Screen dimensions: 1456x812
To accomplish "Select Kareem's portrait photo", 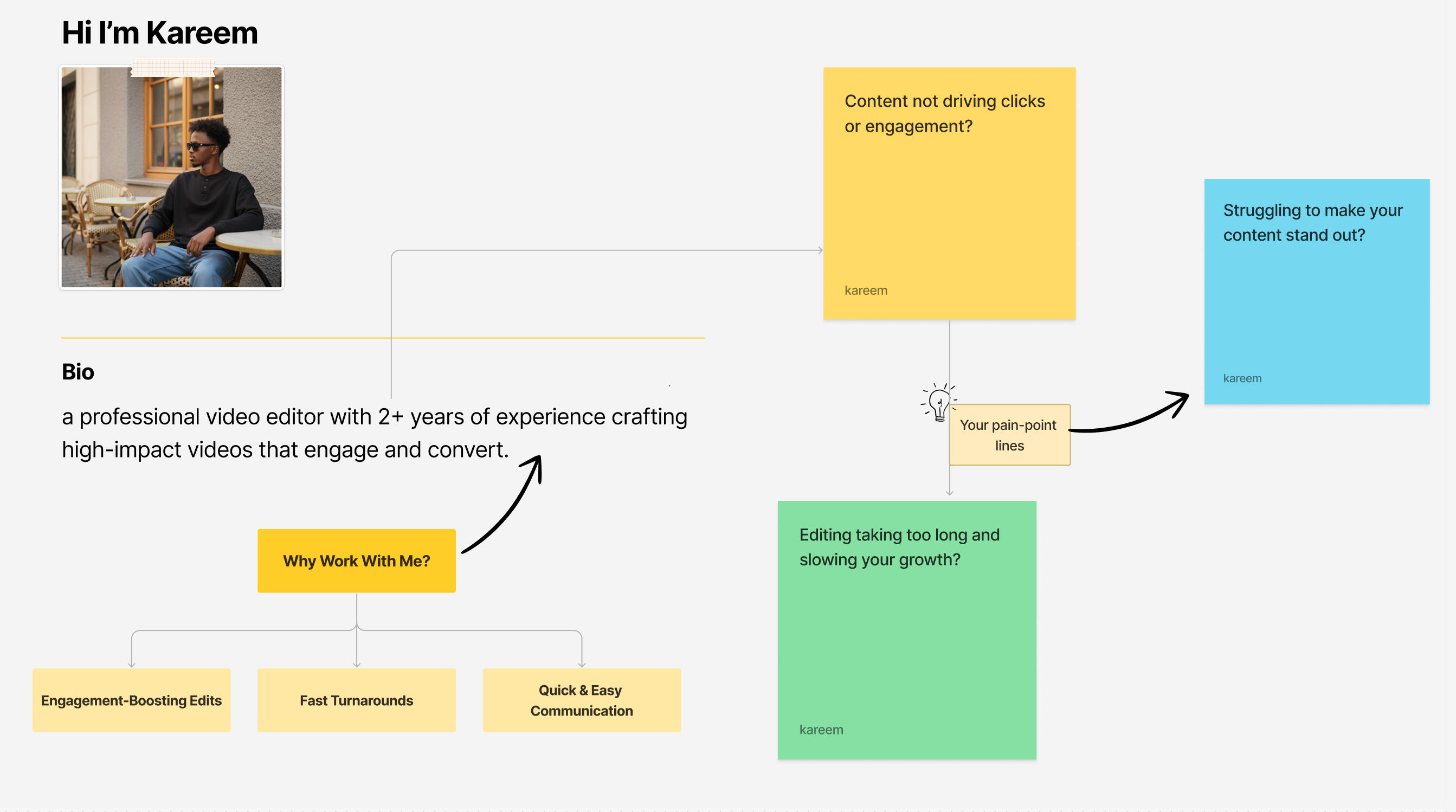I will tap(171, 181).
